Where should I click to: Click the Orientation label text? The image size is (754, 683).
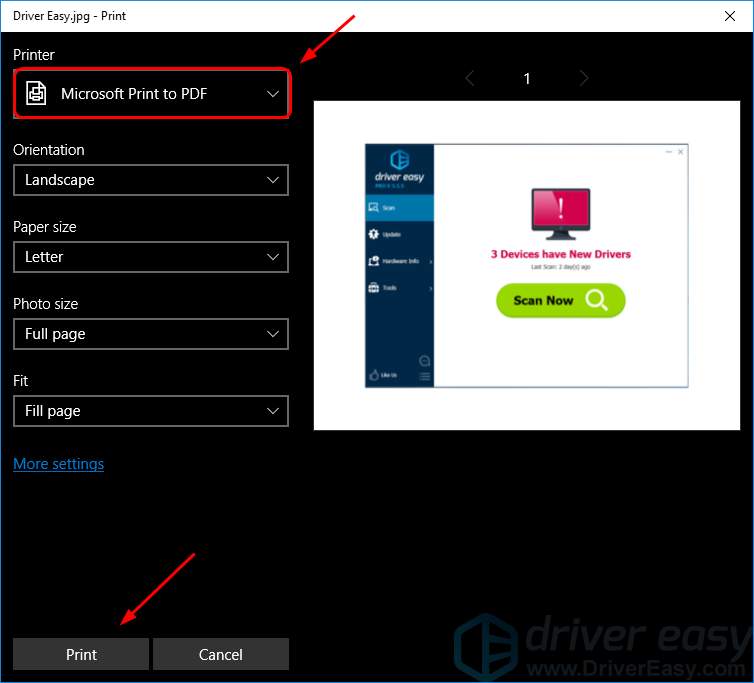49,150
